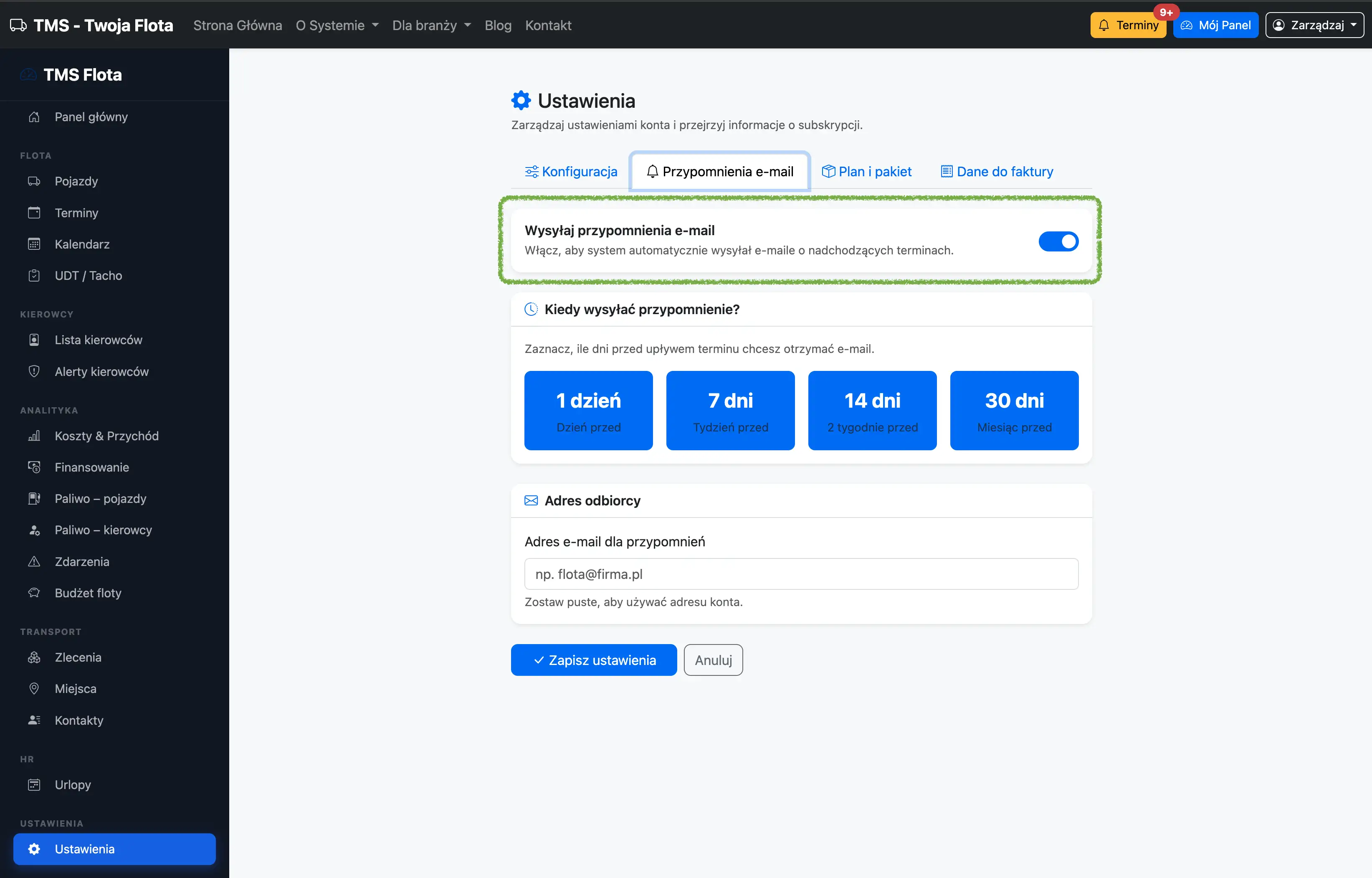The width and height of the screenshot is (1372, 878).
Task: Open the Terminy notifications button
Action: point(1128,25)
